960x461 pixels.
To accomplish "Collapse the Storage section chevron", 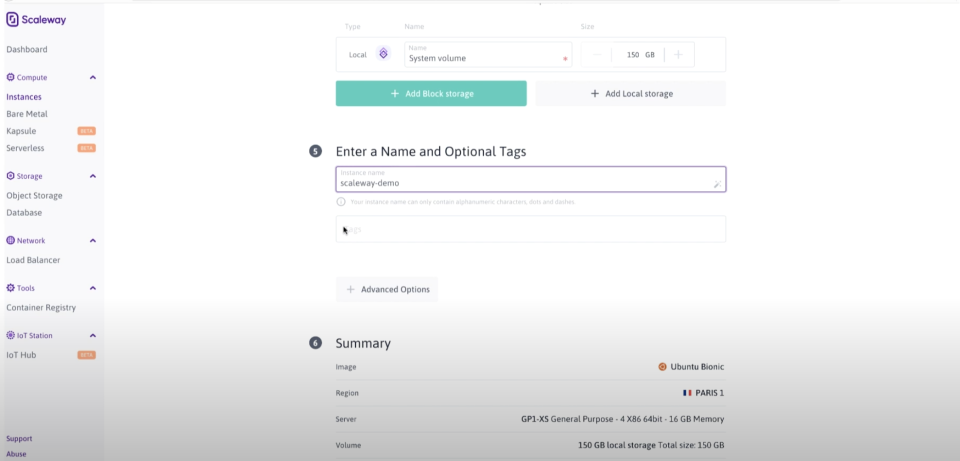I will pos(93,176).
